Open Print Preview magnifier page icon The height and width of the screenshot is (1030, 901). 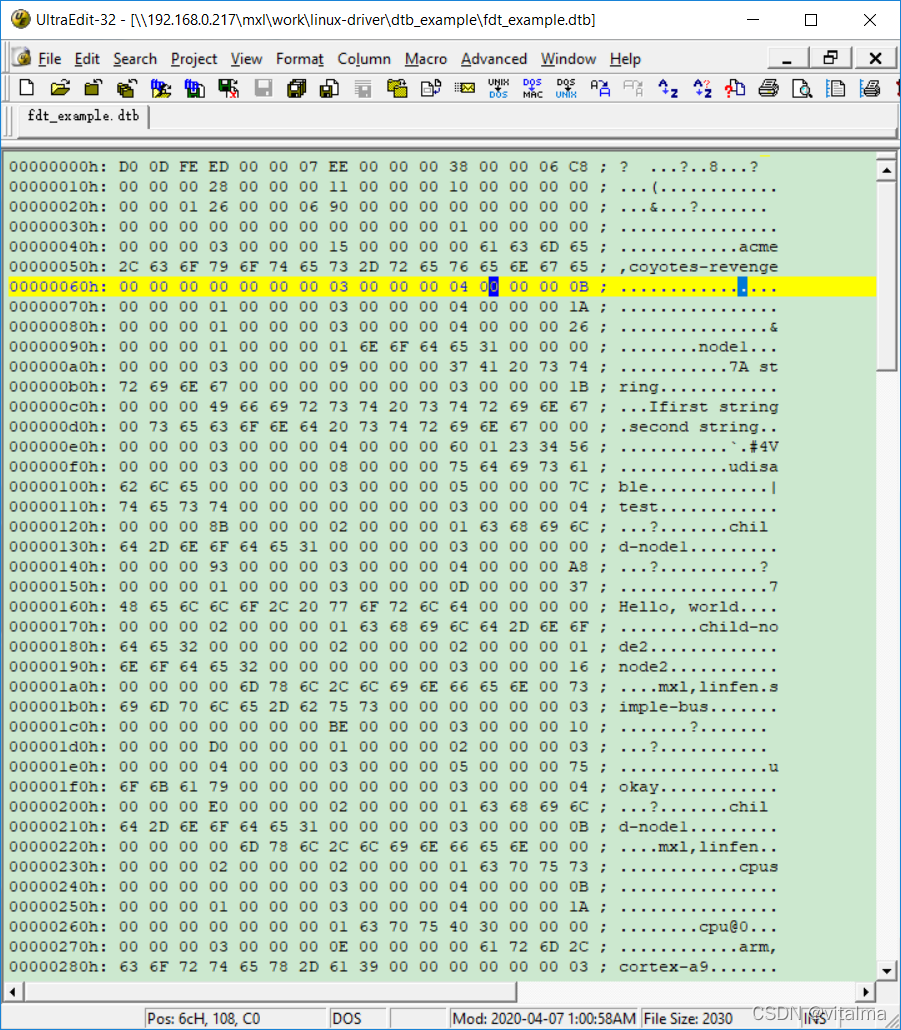click(802, 87)
